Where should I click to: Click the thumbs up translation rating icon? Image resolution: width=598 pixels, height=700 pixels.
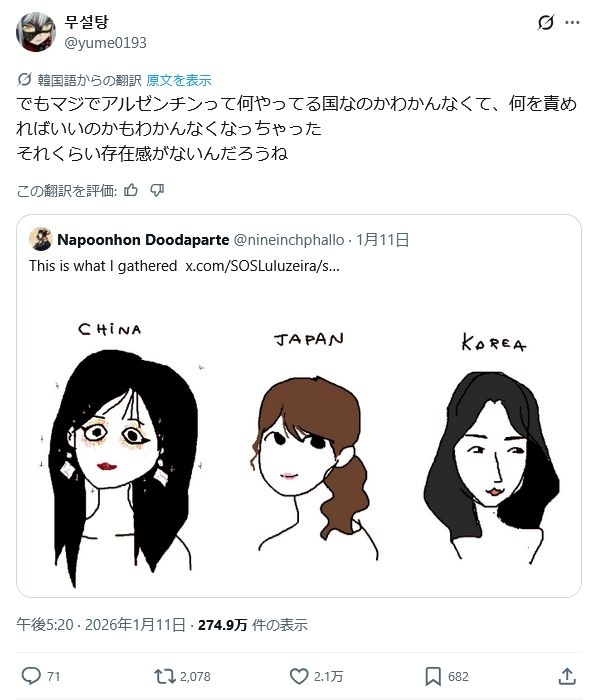131,191
